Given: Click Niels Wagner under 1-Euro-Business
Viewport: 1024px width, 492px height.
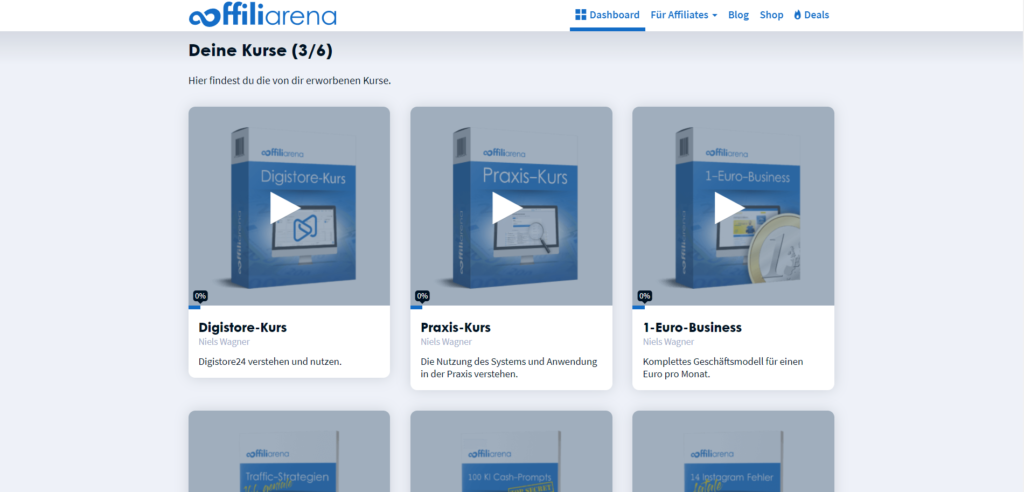Looking at the screenshot, I should click(x=668, y=342).
